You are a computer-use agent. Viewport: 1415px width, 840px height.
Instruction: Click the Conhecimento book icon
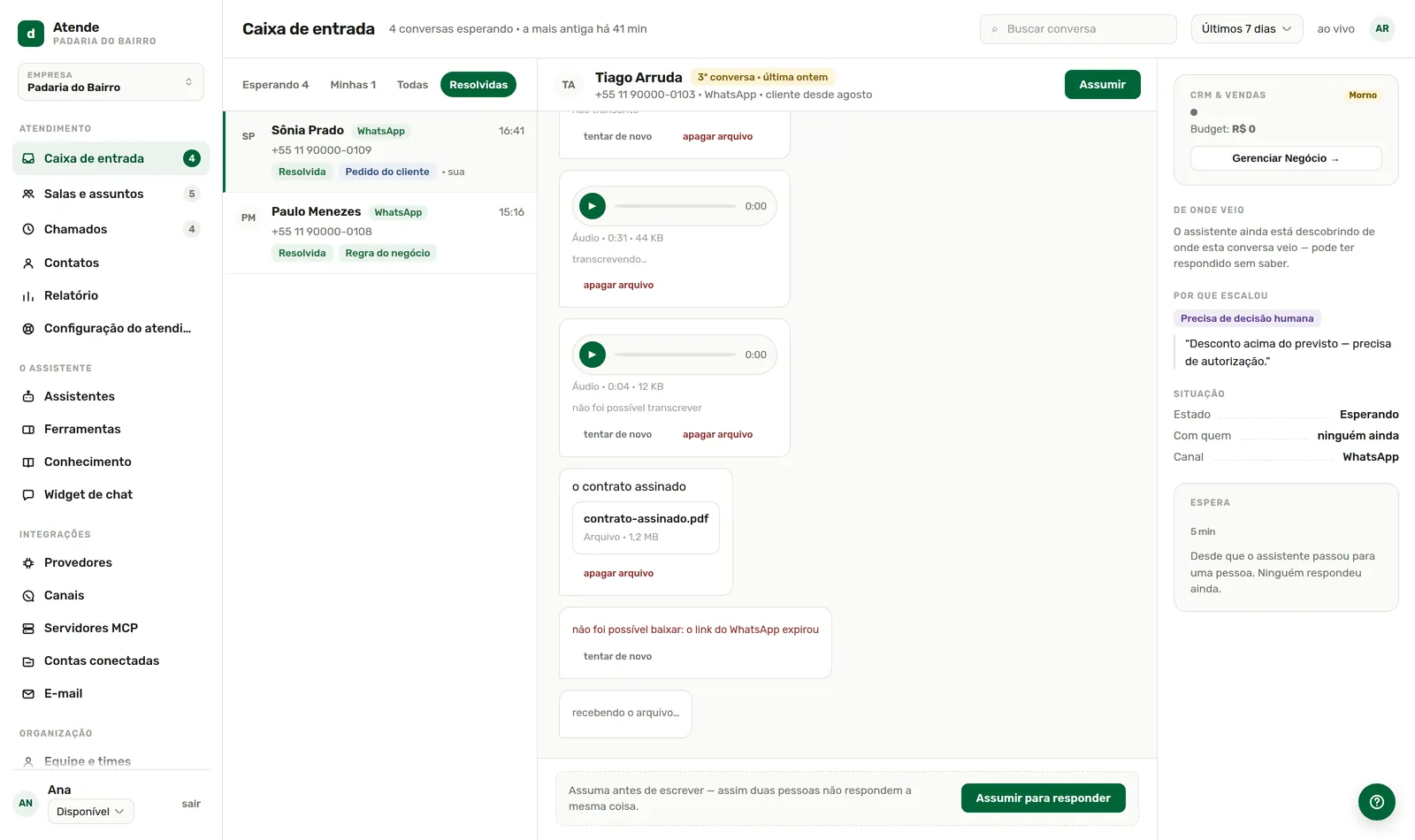click(x=28, y=462)
